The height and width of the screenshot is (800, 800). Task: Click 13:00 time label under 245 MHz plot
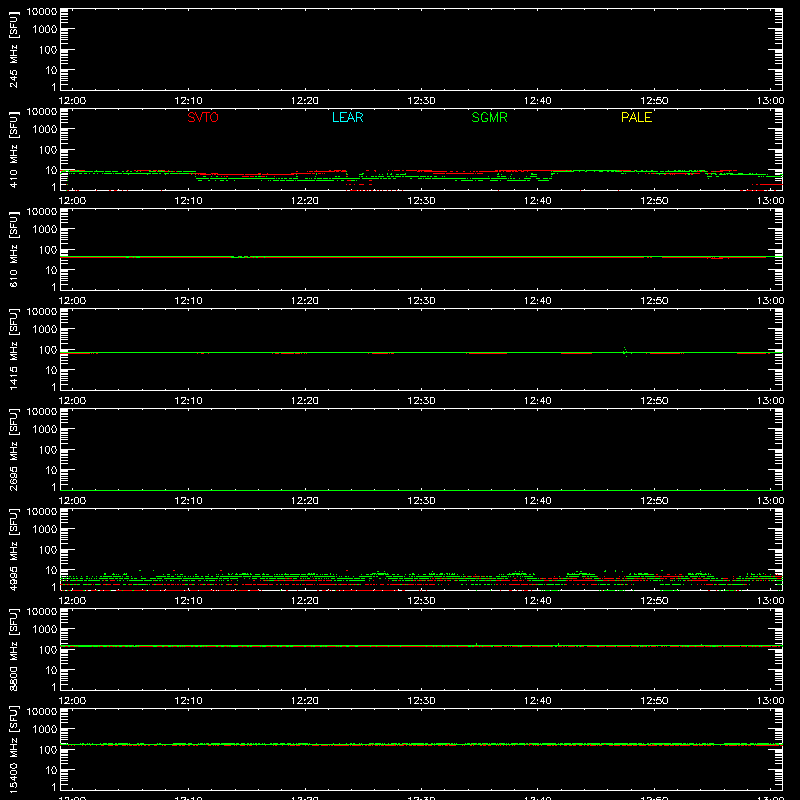(770, 101)
